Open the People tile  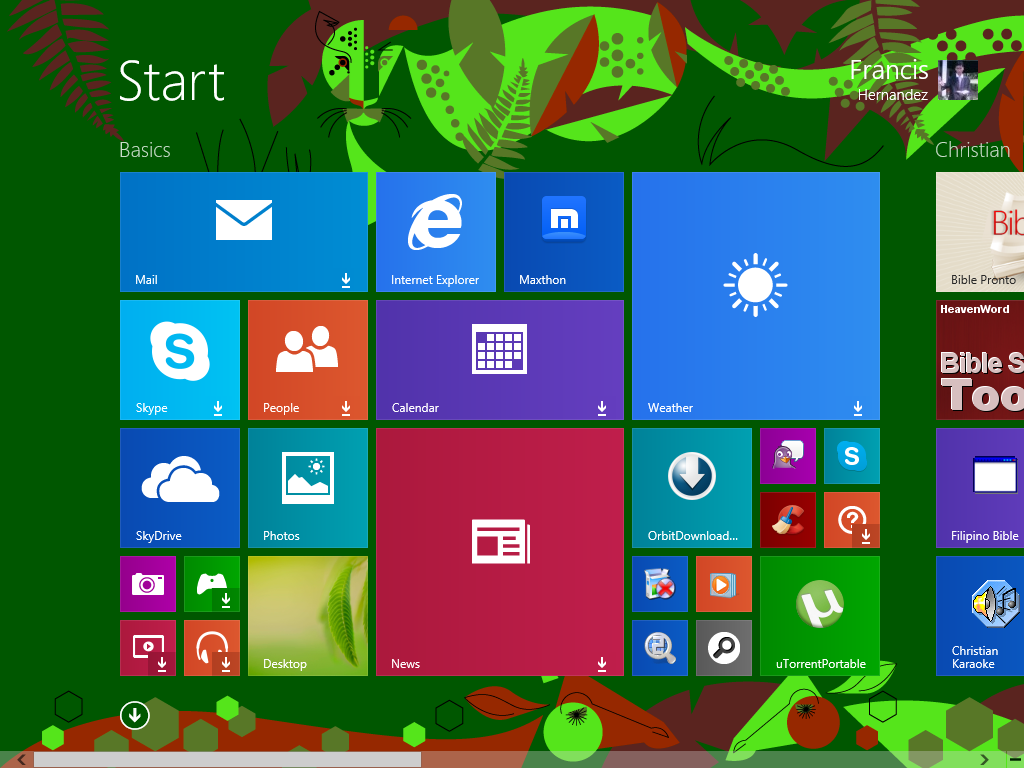(308, 360)
